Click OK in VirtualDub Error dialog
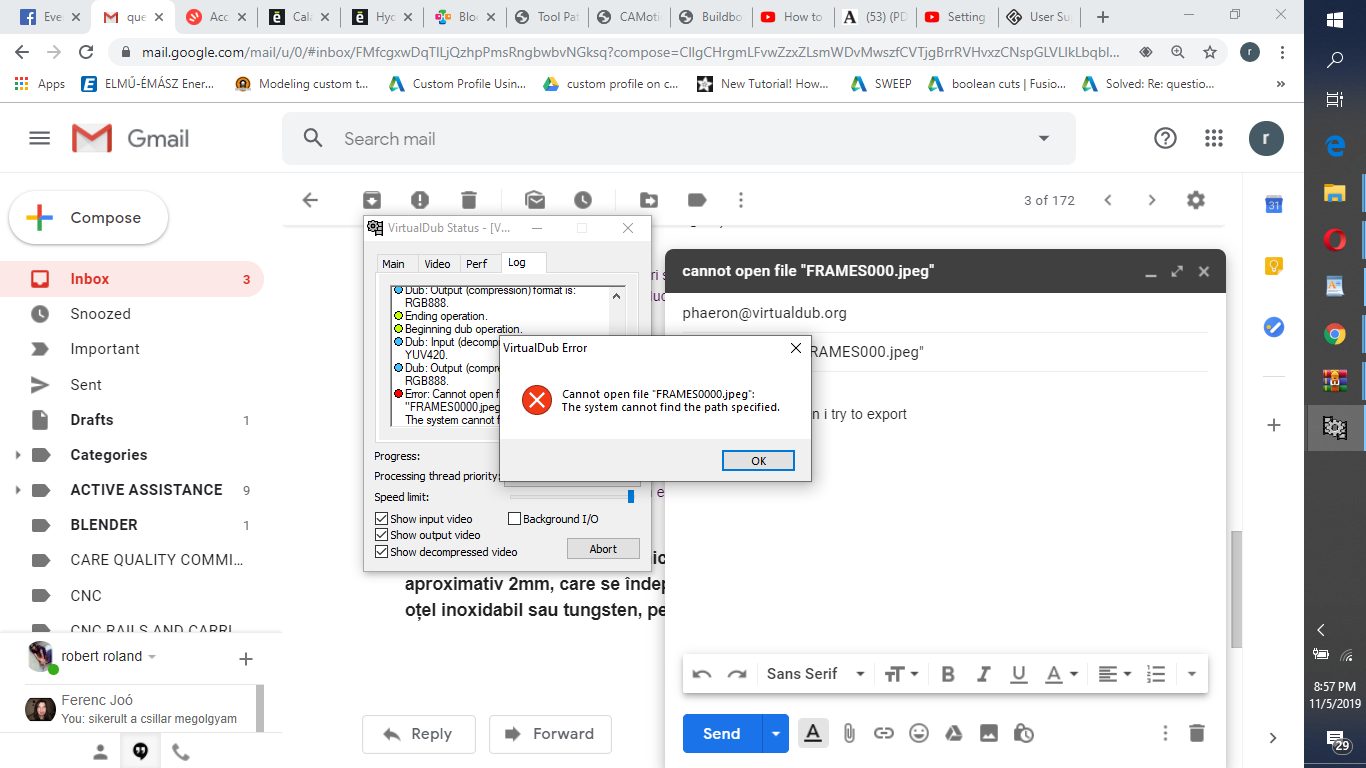 (758, 460)
